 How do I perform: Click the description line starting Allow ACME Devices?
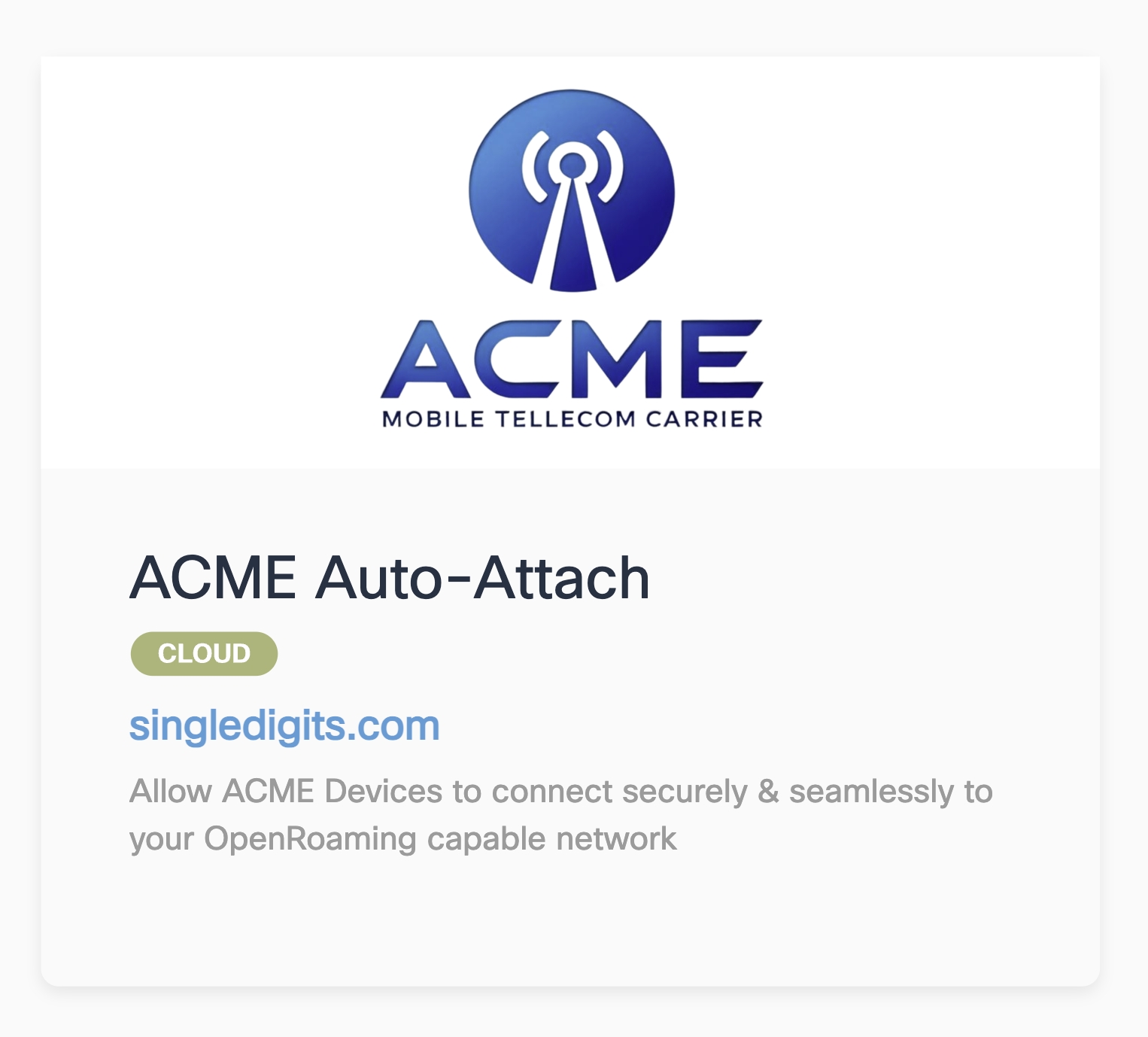pyautogui.click(x=561, y=792)
